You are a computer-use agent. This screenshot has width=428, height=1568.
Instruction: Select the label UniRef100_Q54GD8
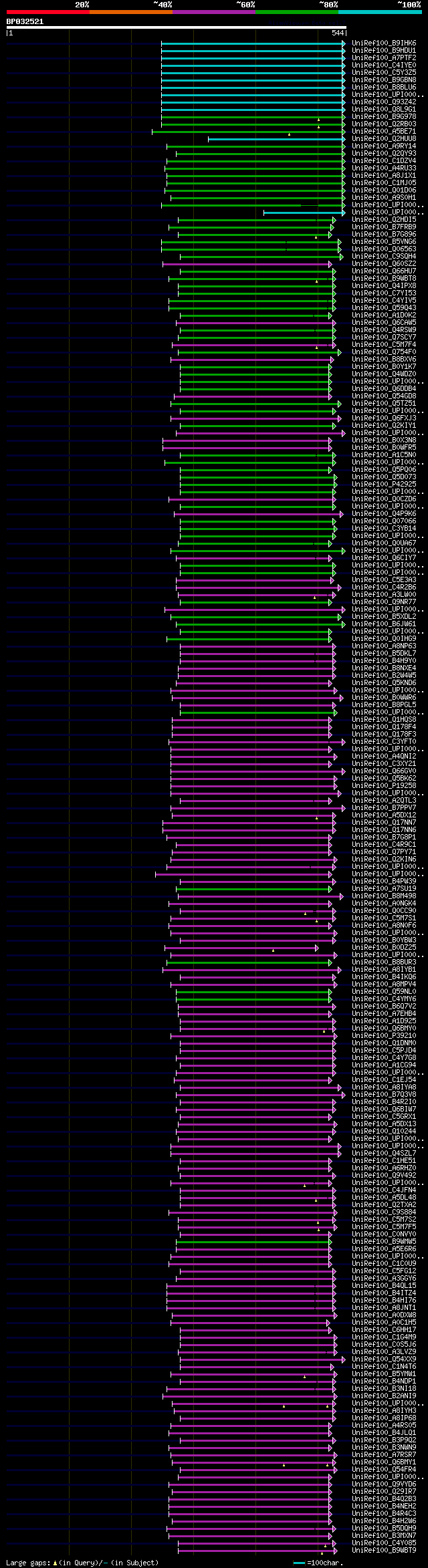(x=384, y=396)
